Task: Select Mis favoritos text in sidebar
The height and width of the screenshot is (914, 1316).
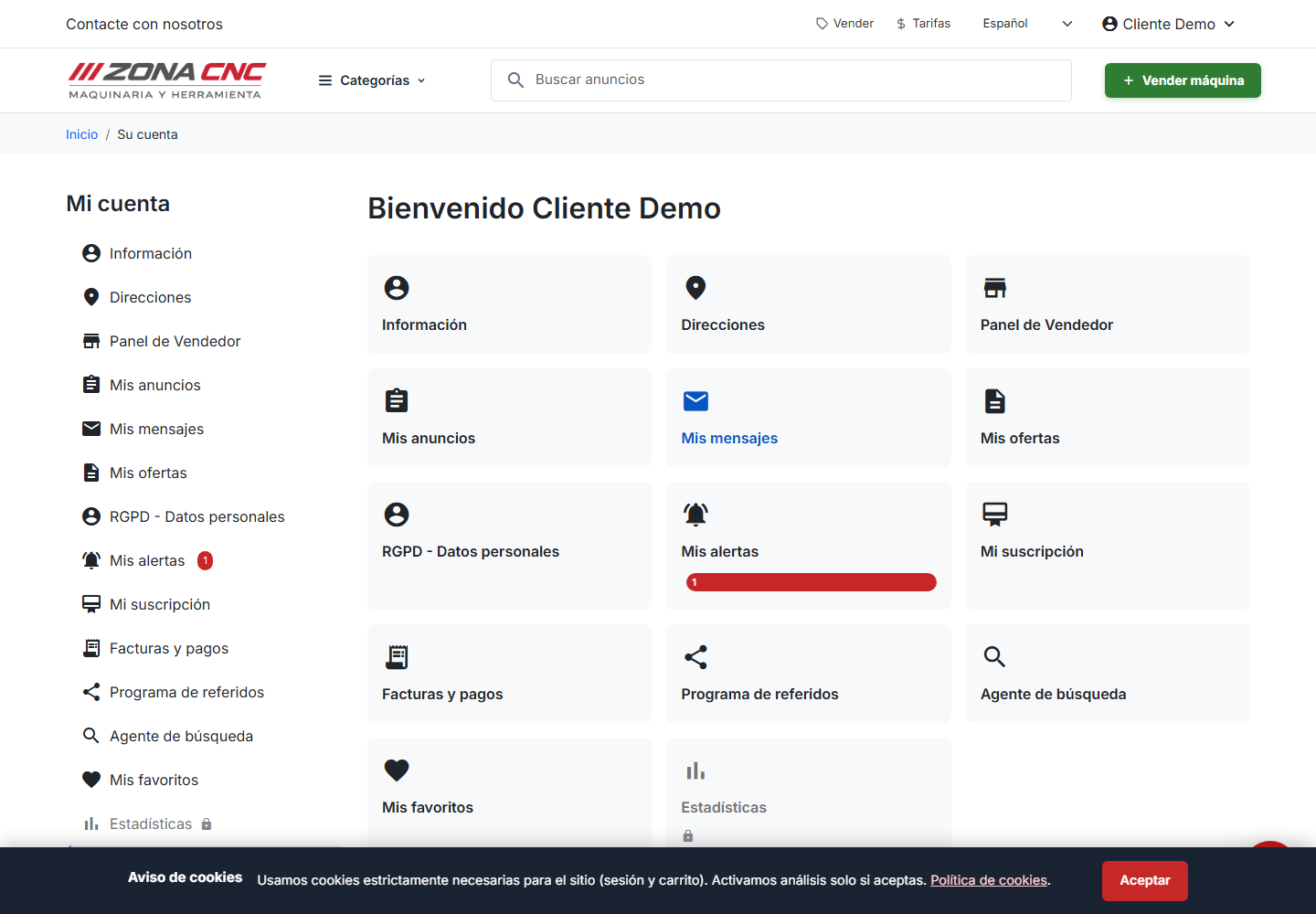Action: click(154, 780)
